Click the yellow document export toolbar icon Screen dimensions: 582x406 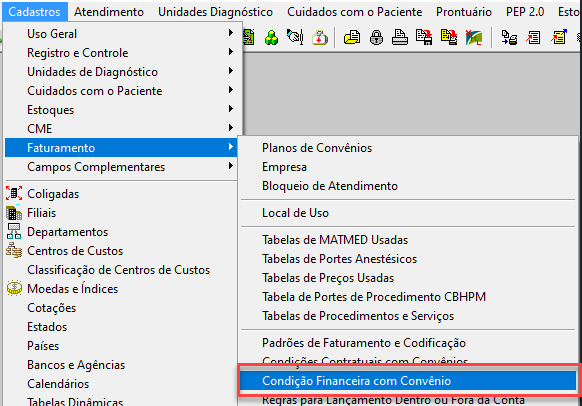449,37
